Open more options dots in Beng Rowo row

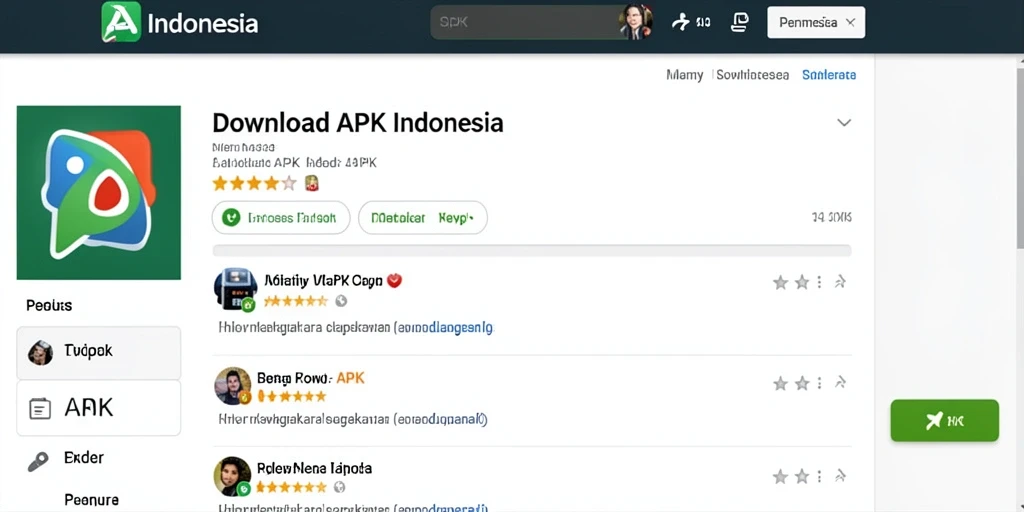(x=820, y=383)
